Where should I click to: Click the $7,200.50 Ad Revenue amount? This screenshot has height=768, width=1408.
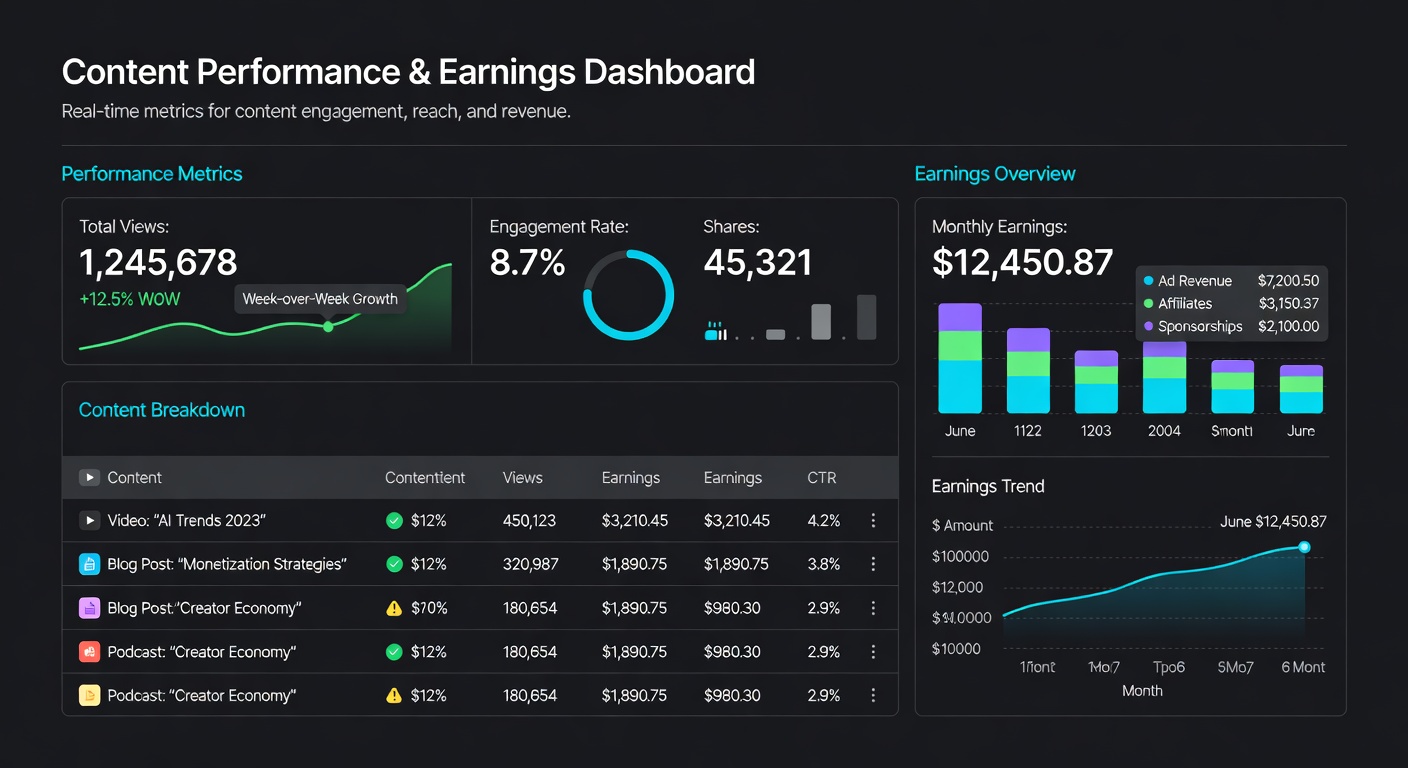click(1288, 281)
